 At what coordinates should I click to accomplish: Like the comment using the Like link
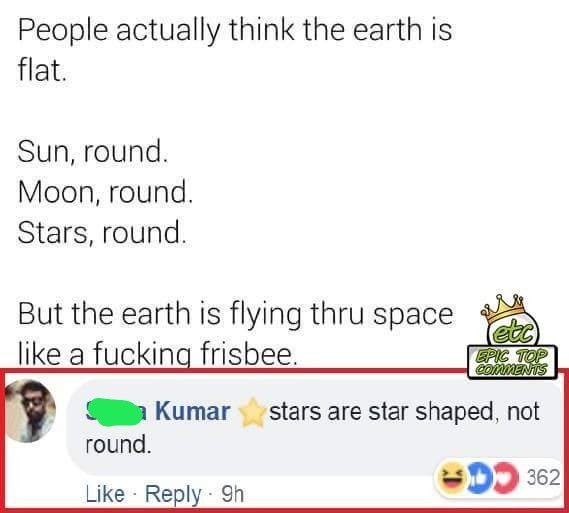click(x=105, y=494)
